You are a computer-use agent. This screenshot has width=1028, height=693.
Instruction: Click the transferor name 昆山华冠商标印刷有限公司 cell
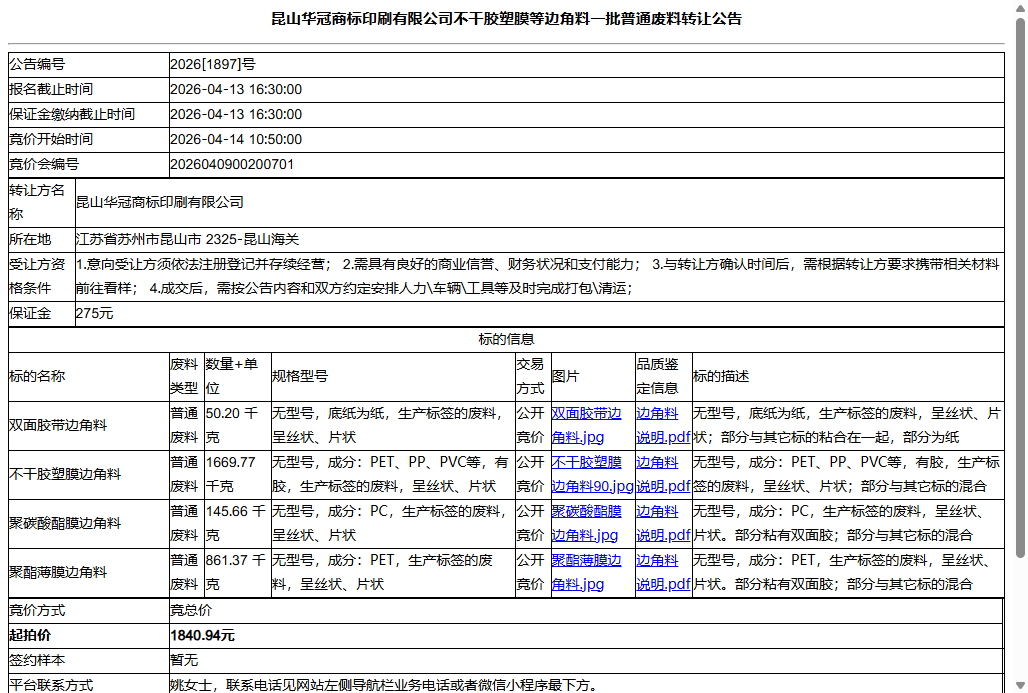(540, 202)
